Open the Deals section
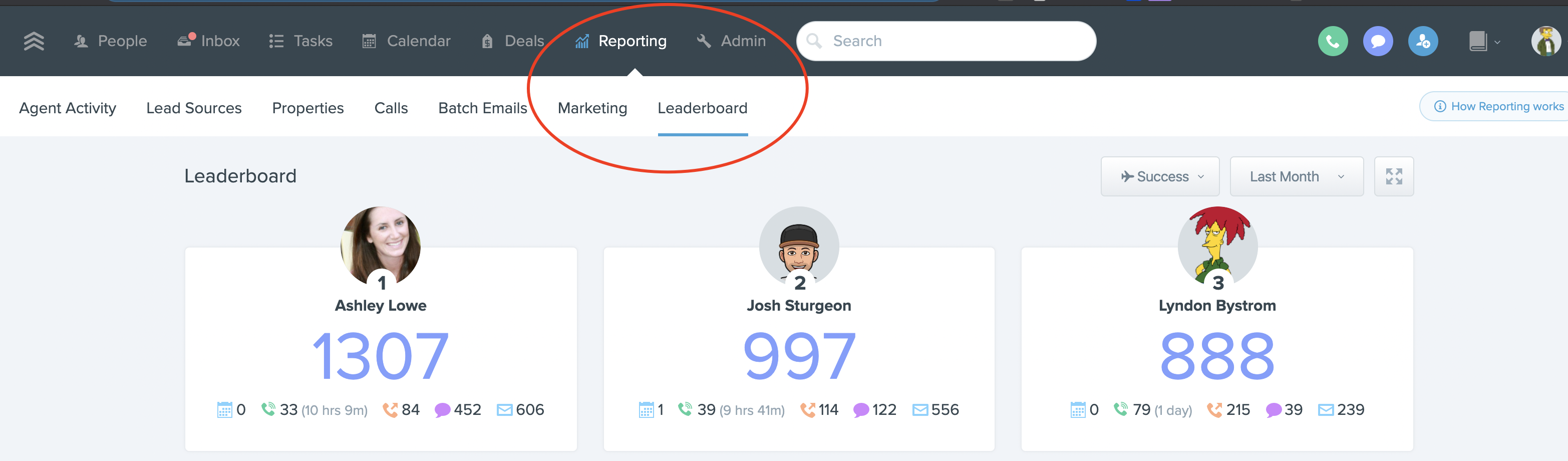Screen dimensions: 1568x461 pyautogui.click(x=512, y=41)
